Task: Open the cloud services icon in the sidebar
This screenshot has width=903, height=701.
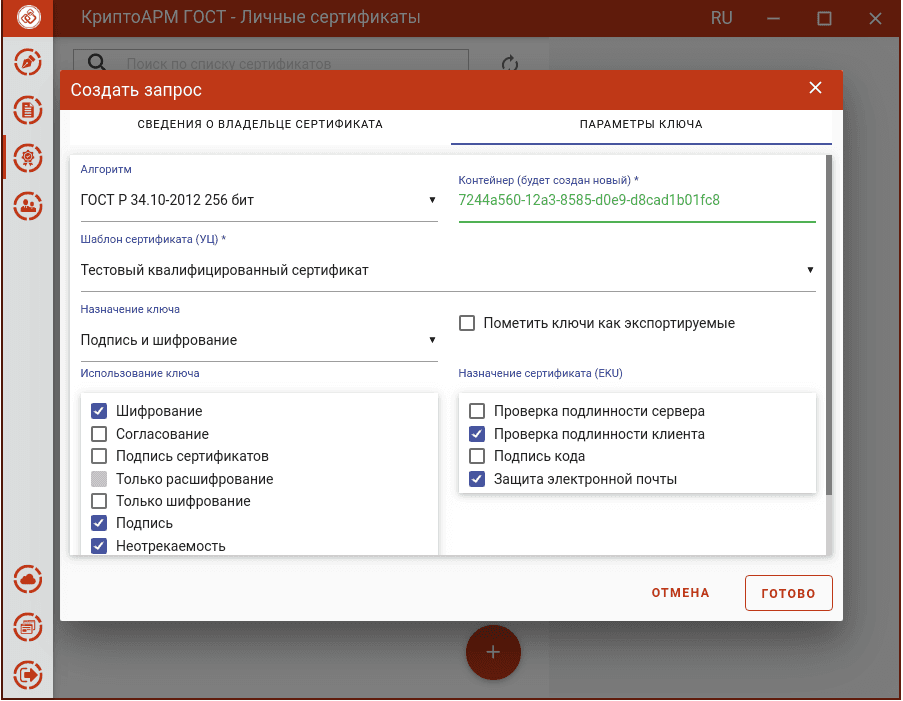Action: click(x=28, y=579)
